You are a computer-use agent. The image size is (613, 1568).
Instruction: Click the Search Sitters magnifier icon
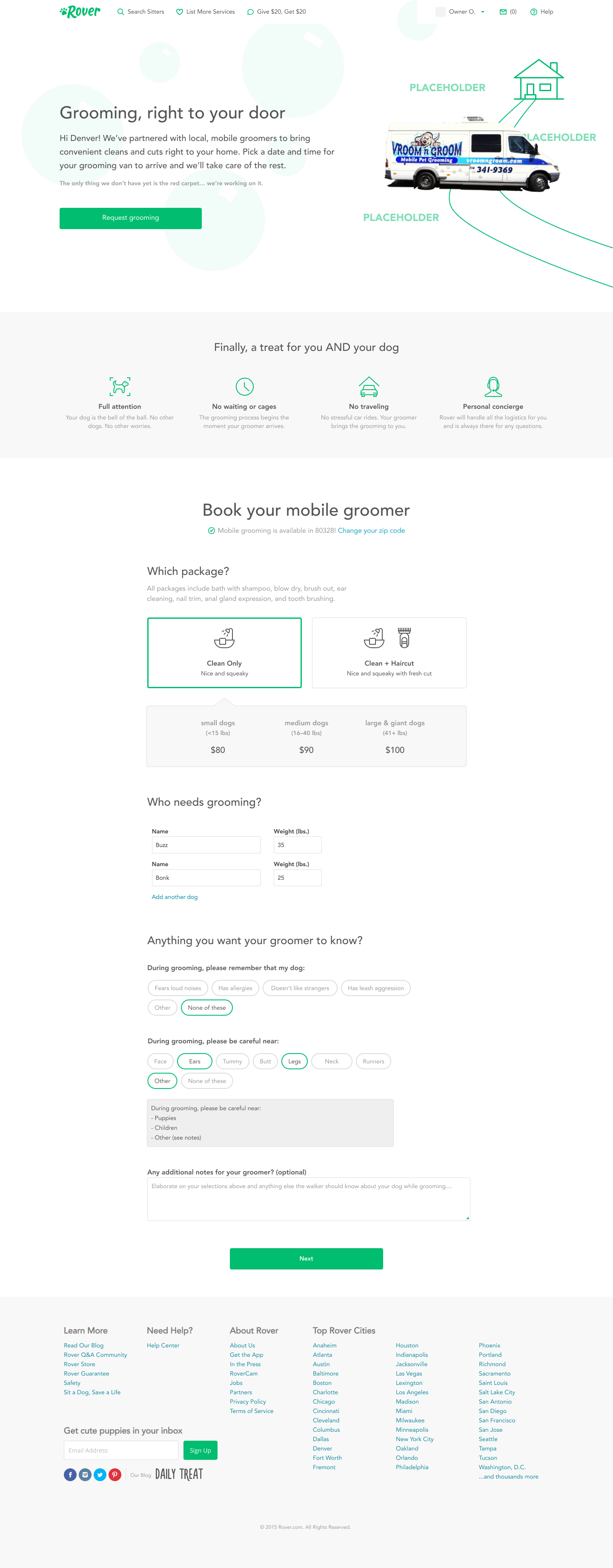[x=120, y=11]
